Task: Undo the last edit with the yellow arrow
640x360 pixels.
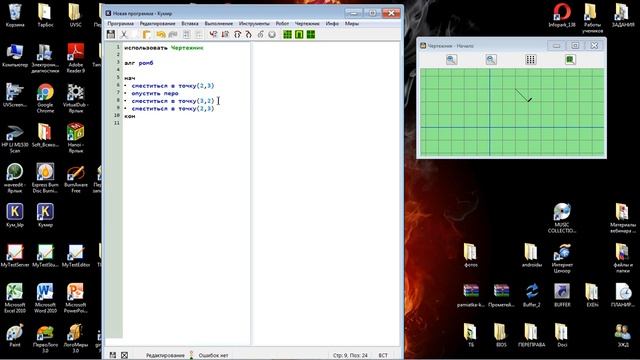Action: click(x=161, y=35)
